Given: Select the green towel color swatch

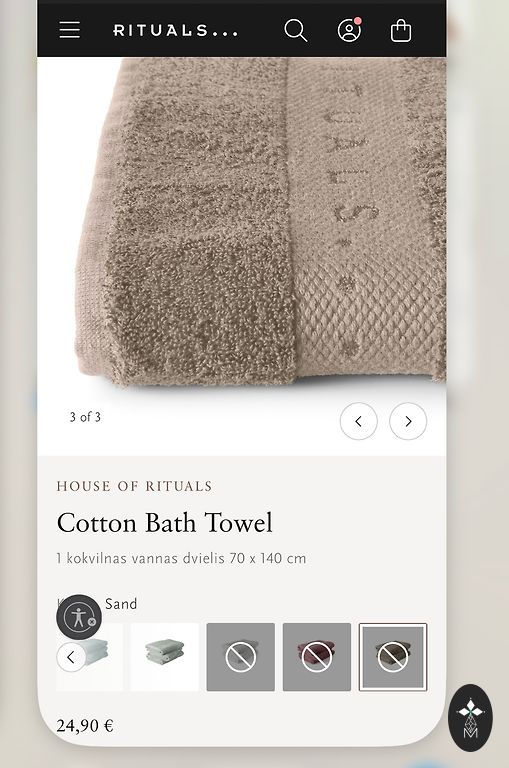Looking at the screenshot, I should coord(165,657).
